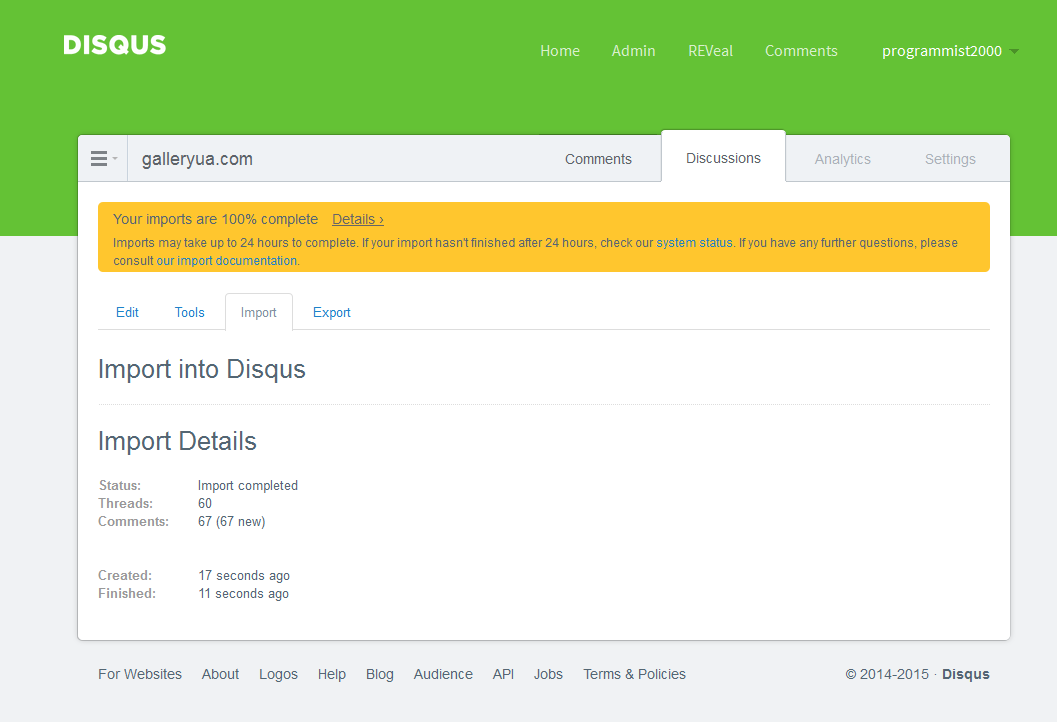Switch to the Comments tab for galleryua.com
Image resolution: width=1057 pixels, height=722 pixels.
click(x=598, y=159)
